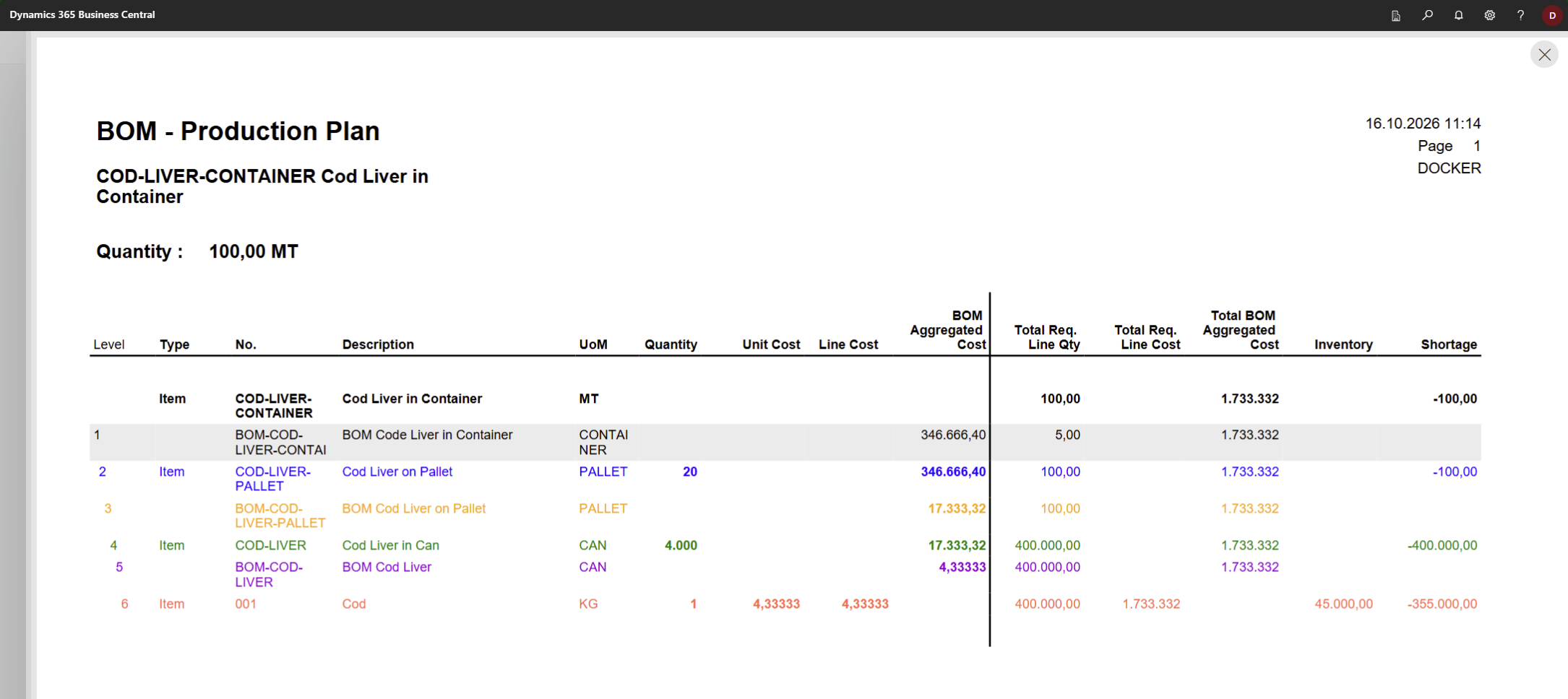Click the Inventory column header
This screenshot has height=699, width=1568.
pyautogui.click(x=1343, y=344)
